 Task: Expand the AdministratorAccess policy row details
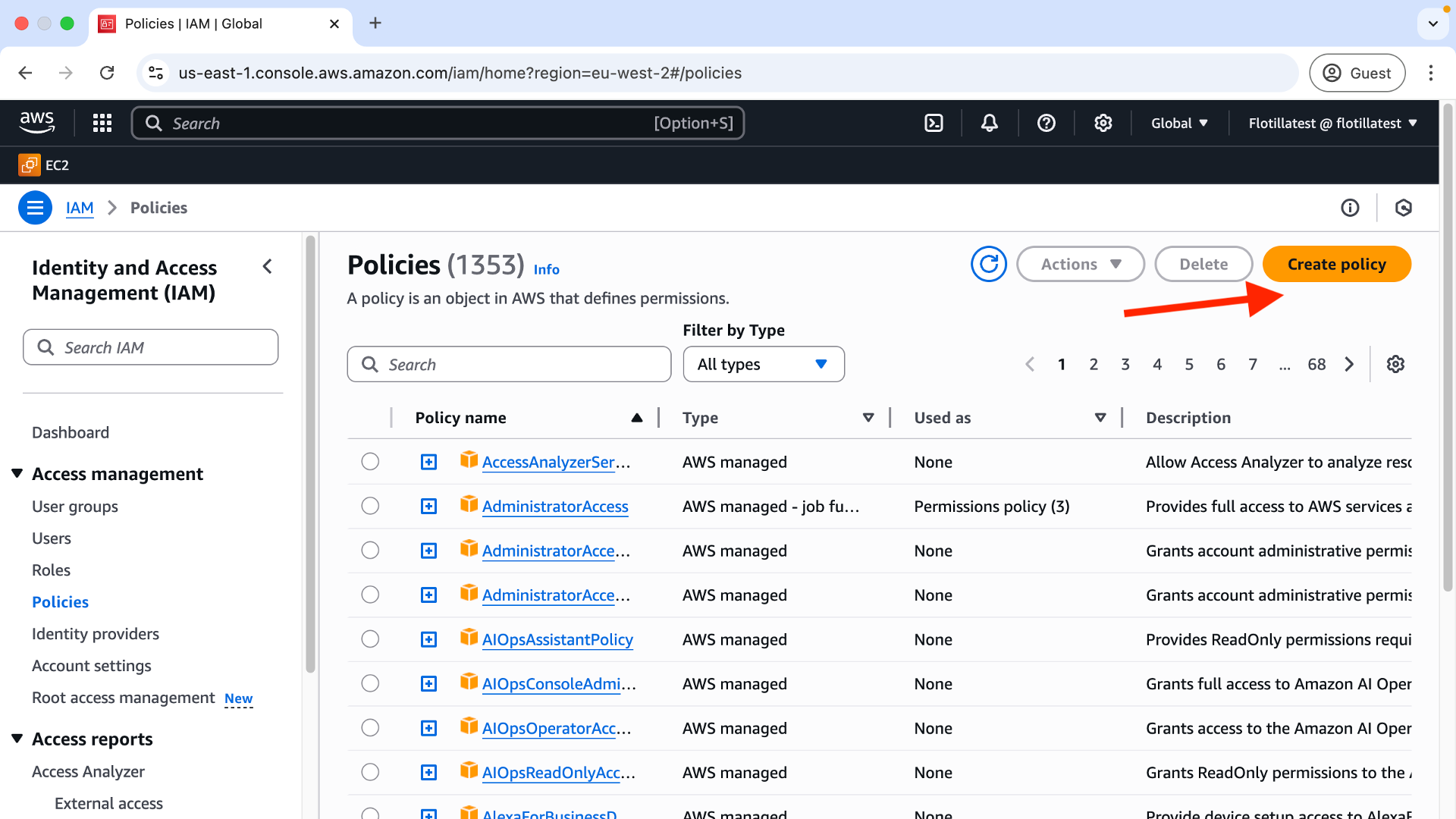click(x=429, y=507)
